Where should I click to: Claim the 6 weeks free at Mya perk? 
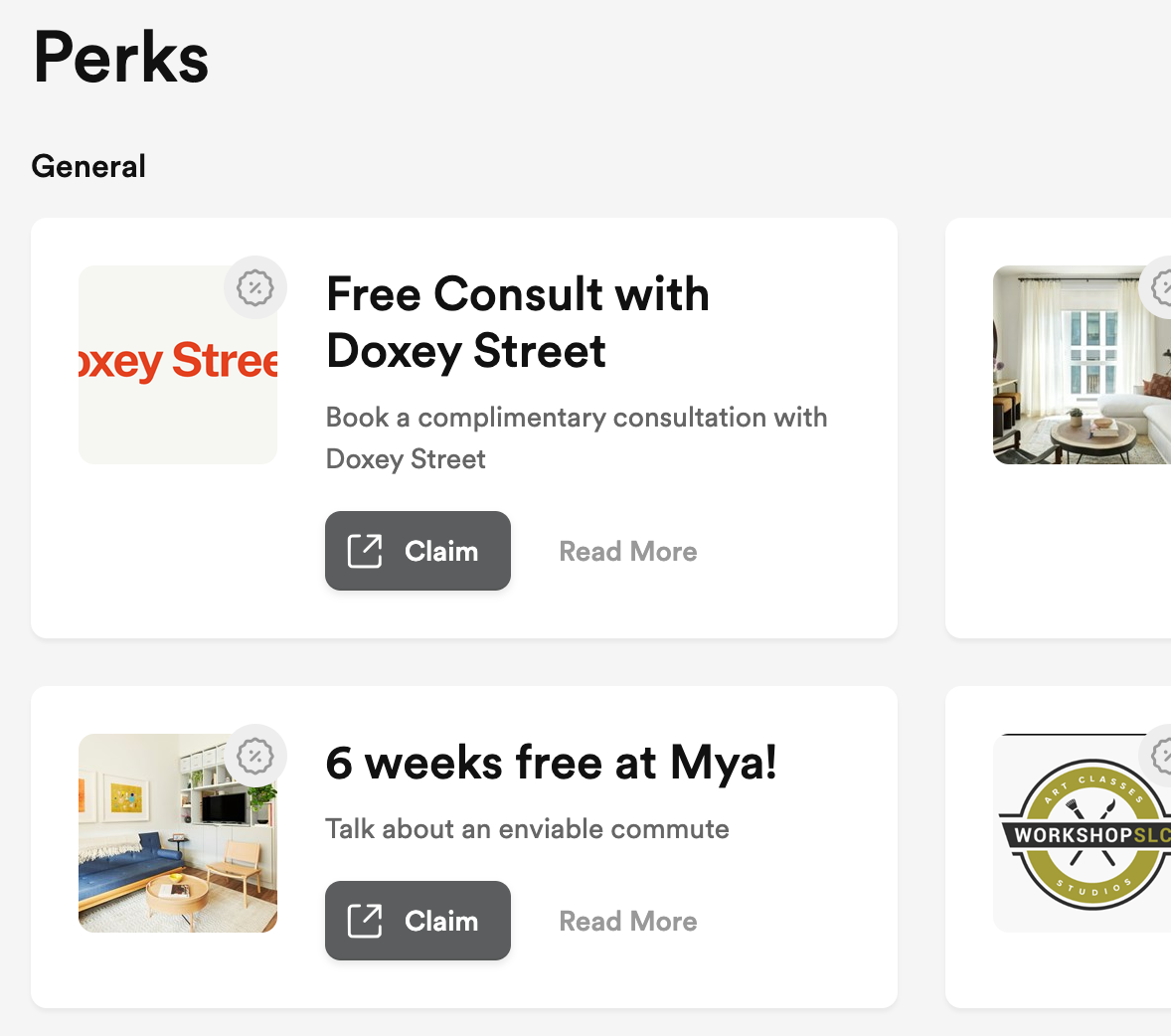pyautogui.click(x=418, y=921)
